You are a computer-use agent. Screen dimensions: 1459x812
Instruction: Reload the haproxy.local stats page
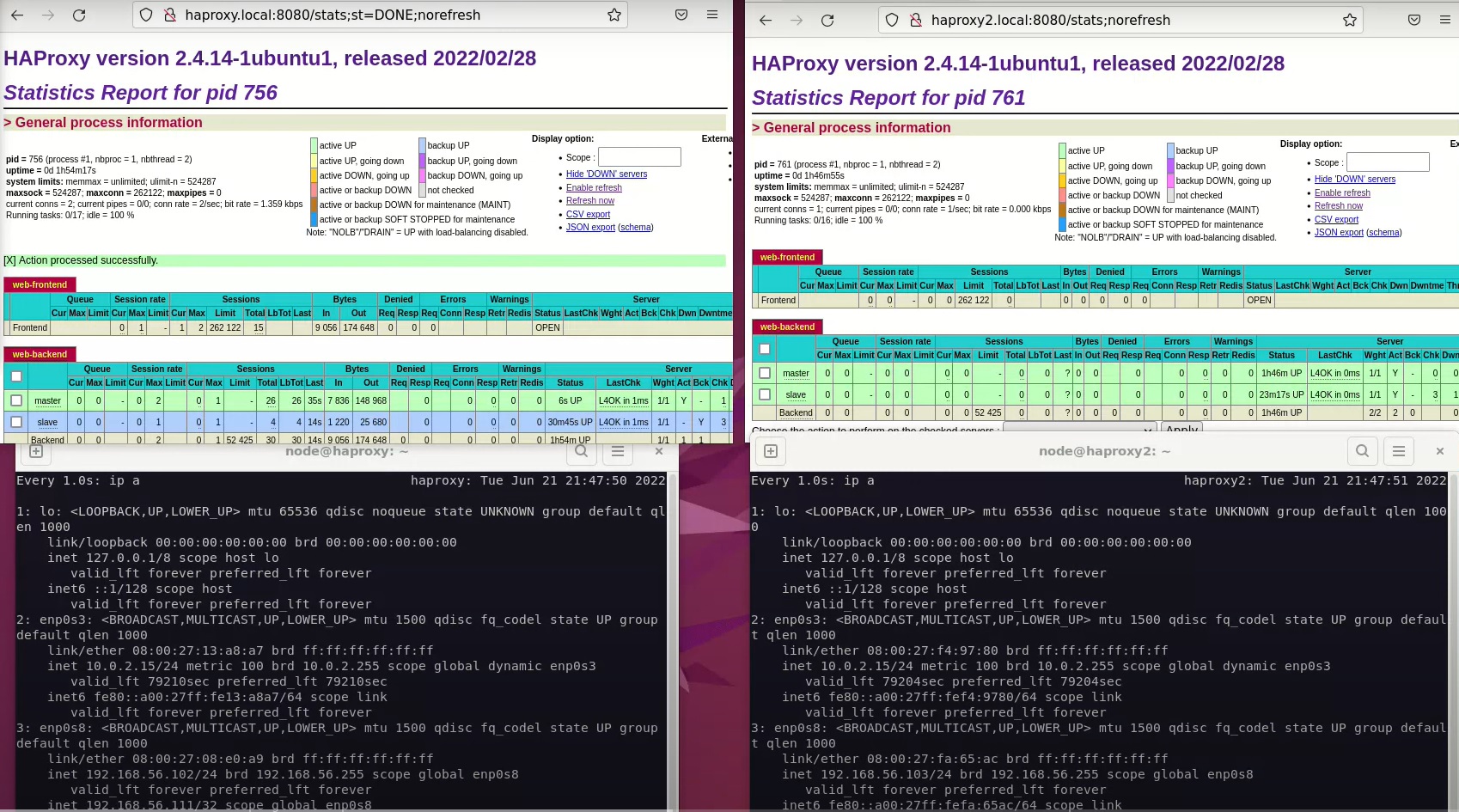[x=79, y=15]
